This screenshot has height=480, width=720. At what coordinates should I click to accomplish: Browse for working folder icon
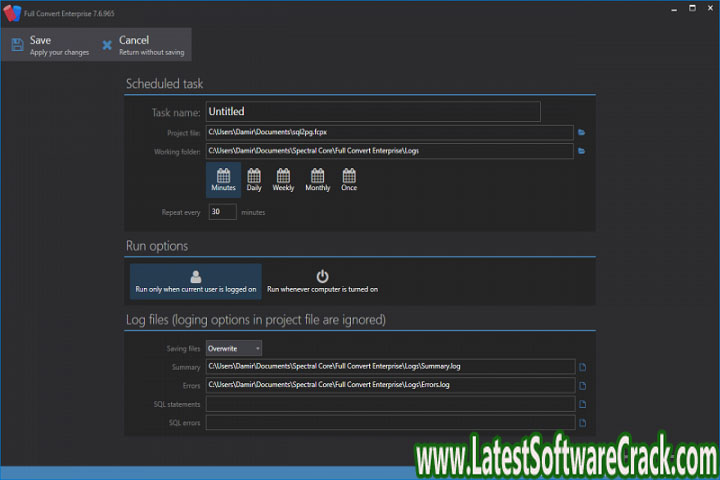pos(581,151)
